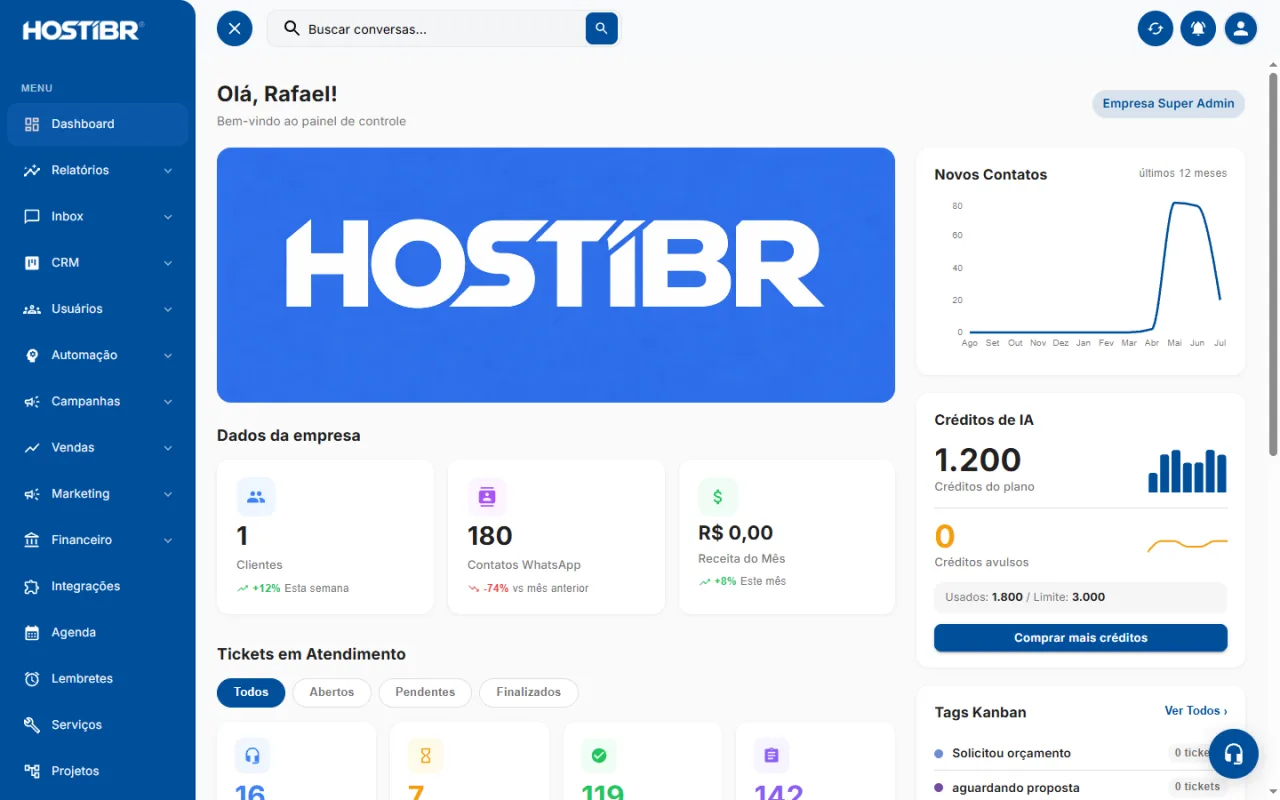Open the Serviços menu item
Image resolution: width=1280 pixels, height=800 pixels.
(x=97, y=725)
